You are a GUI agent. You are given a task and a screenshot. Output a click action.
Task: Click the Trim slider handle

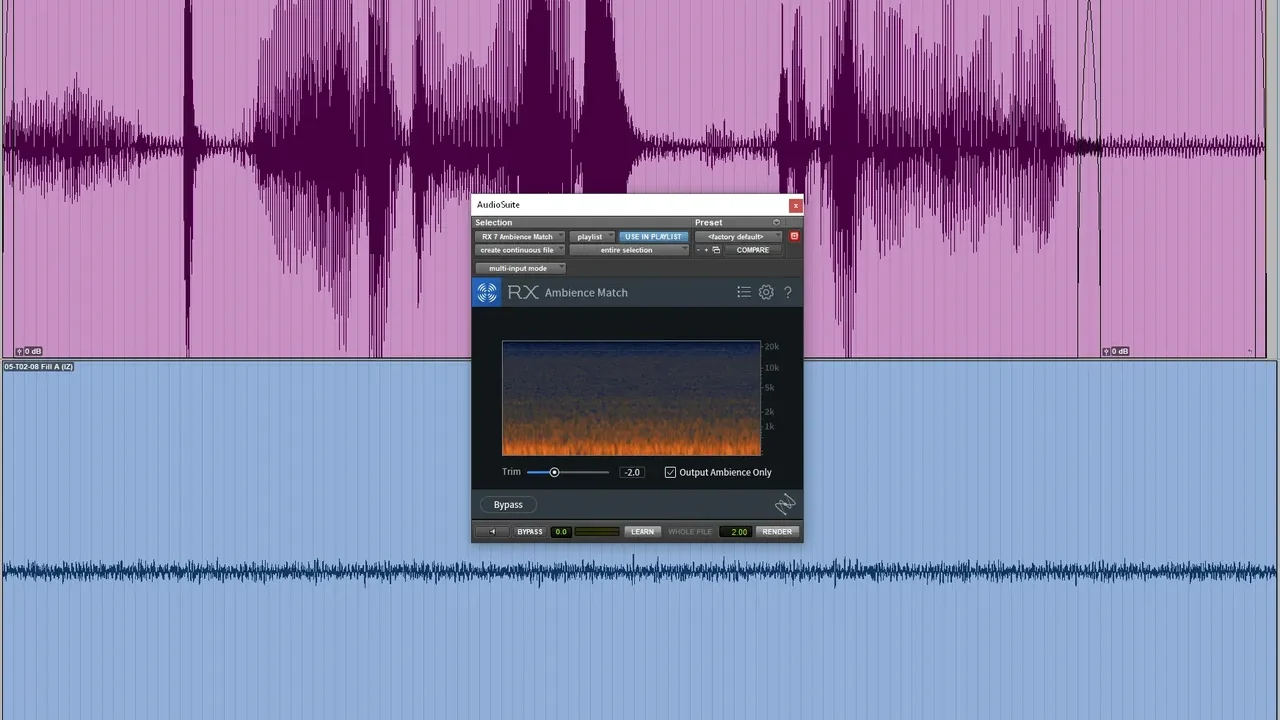tap(554, 472)
